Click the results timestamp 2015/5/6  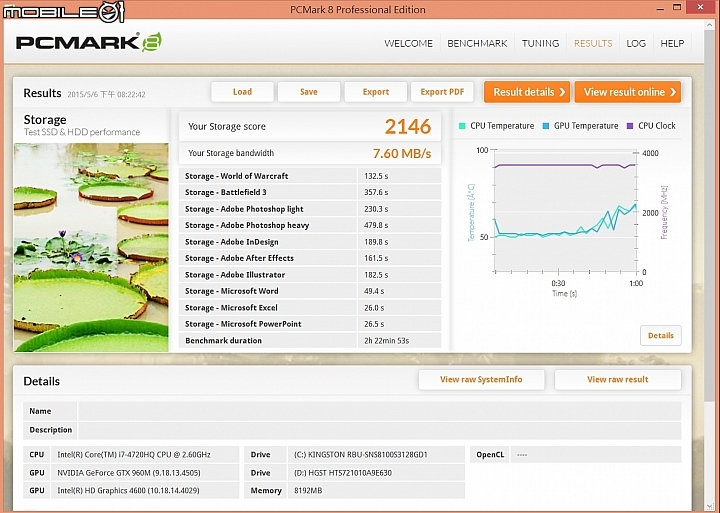tap(106, 94)
